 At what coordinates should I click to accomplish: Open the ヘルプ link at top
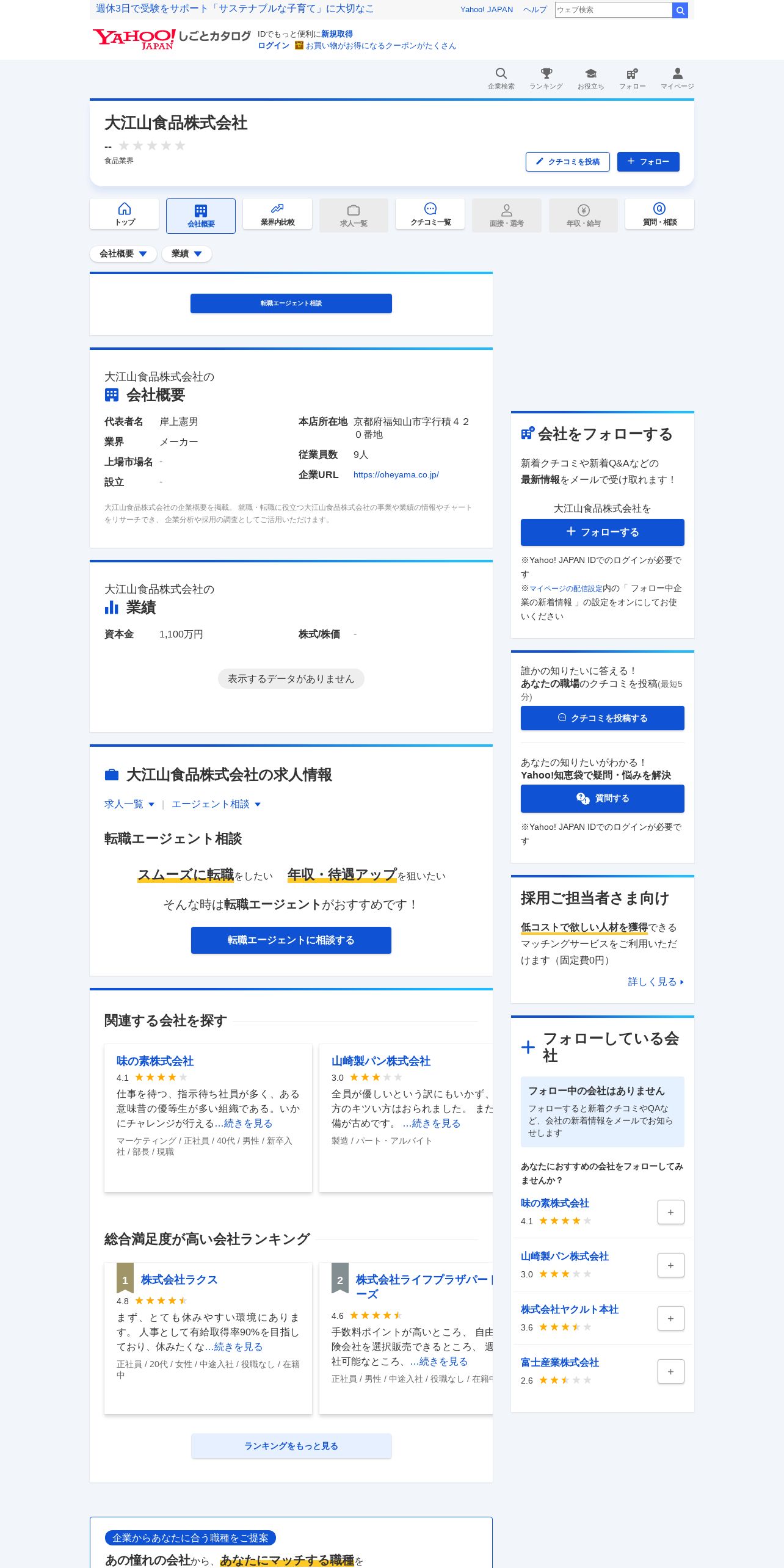point(535,10)
